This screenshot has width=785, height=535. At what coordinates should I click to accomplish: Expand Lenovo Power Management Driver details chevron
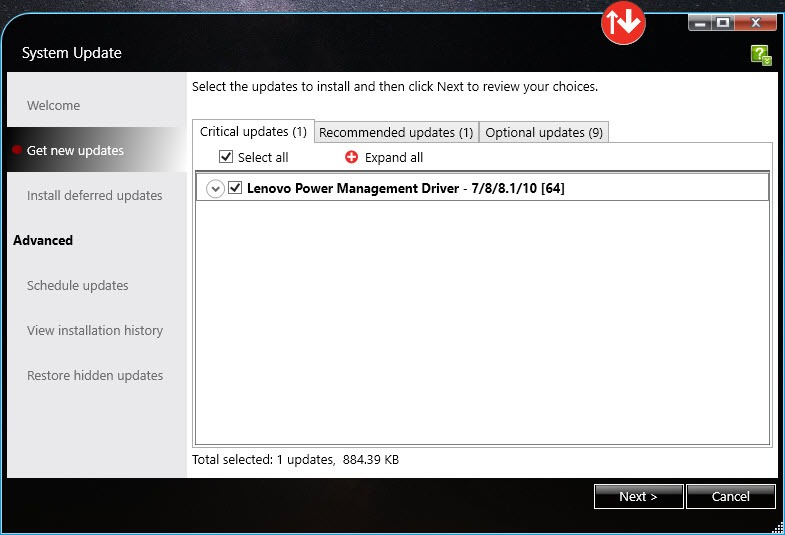point(215,189)
